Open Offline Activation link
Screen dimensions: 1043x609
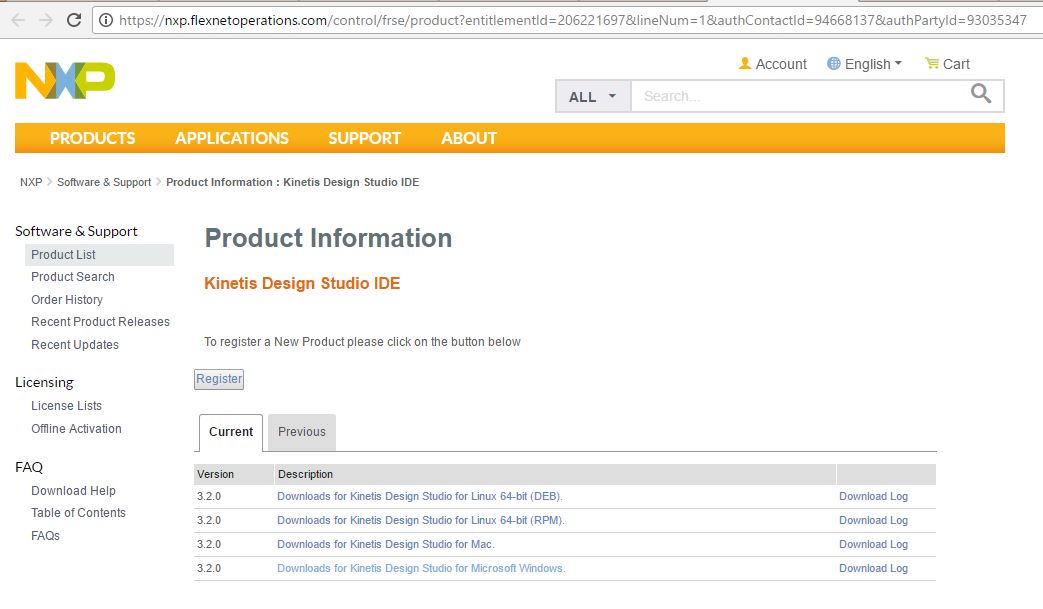(x=76, y=429)
